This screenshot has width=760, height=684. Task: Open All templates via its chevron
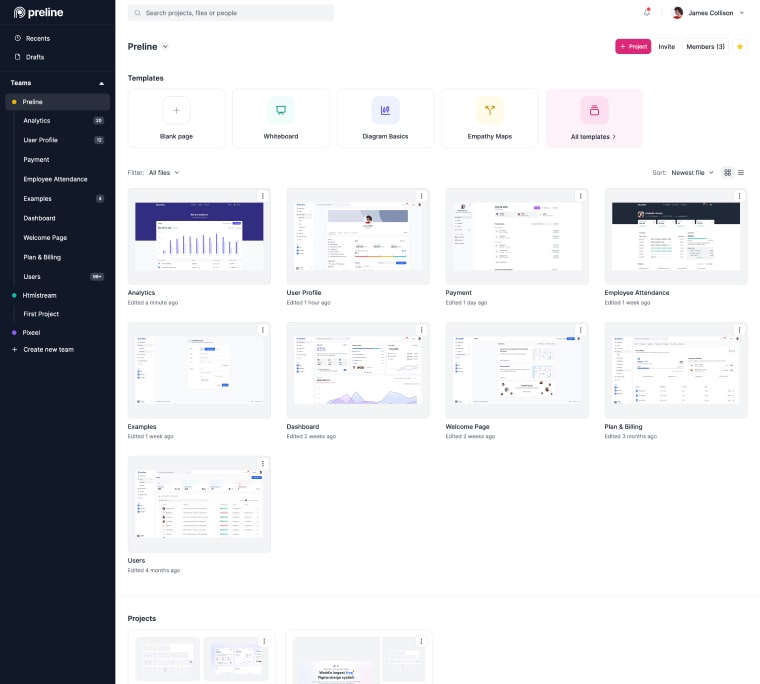614,137
